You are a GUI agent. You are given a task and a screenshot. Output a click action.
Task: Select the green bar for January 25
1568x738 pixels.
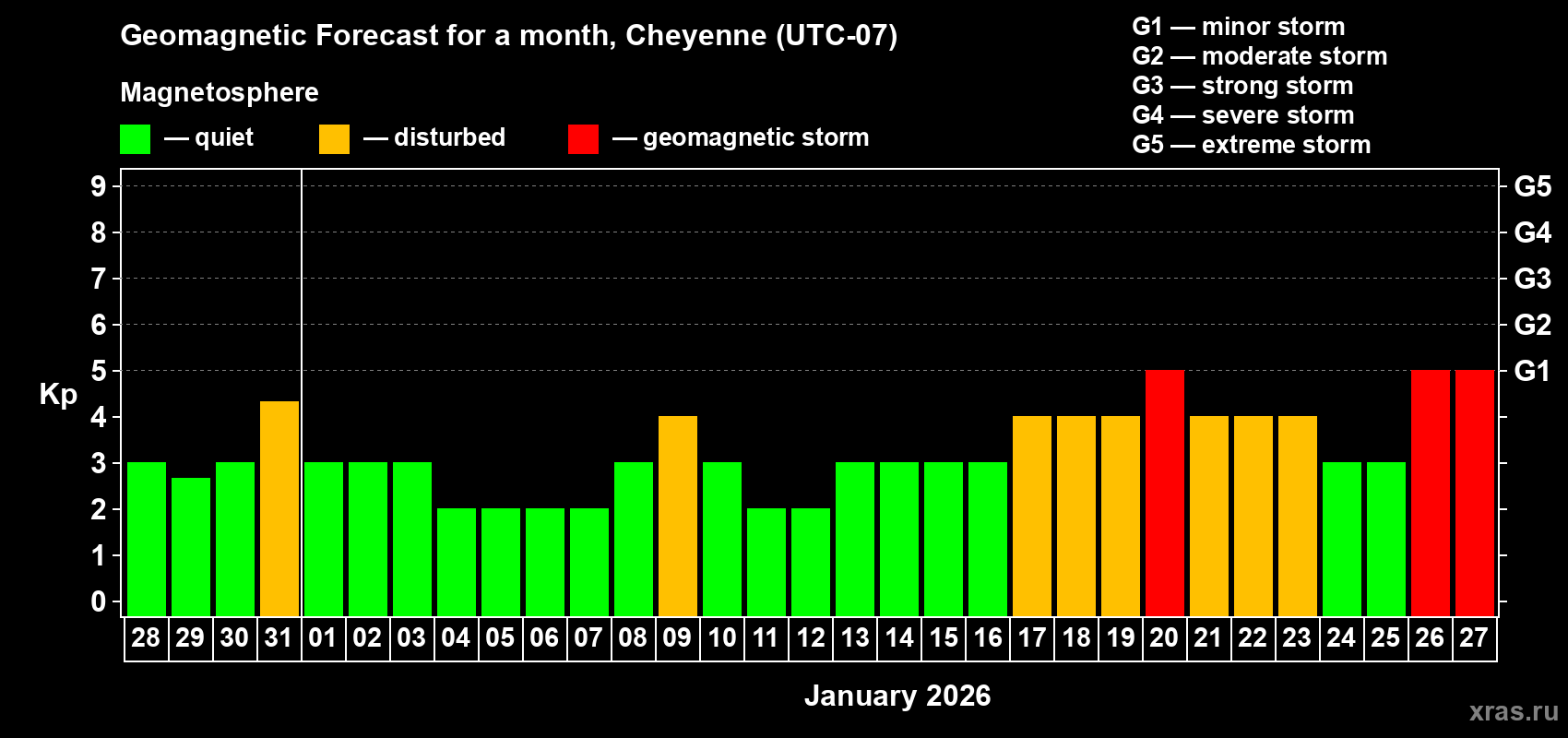[1386, 539]
